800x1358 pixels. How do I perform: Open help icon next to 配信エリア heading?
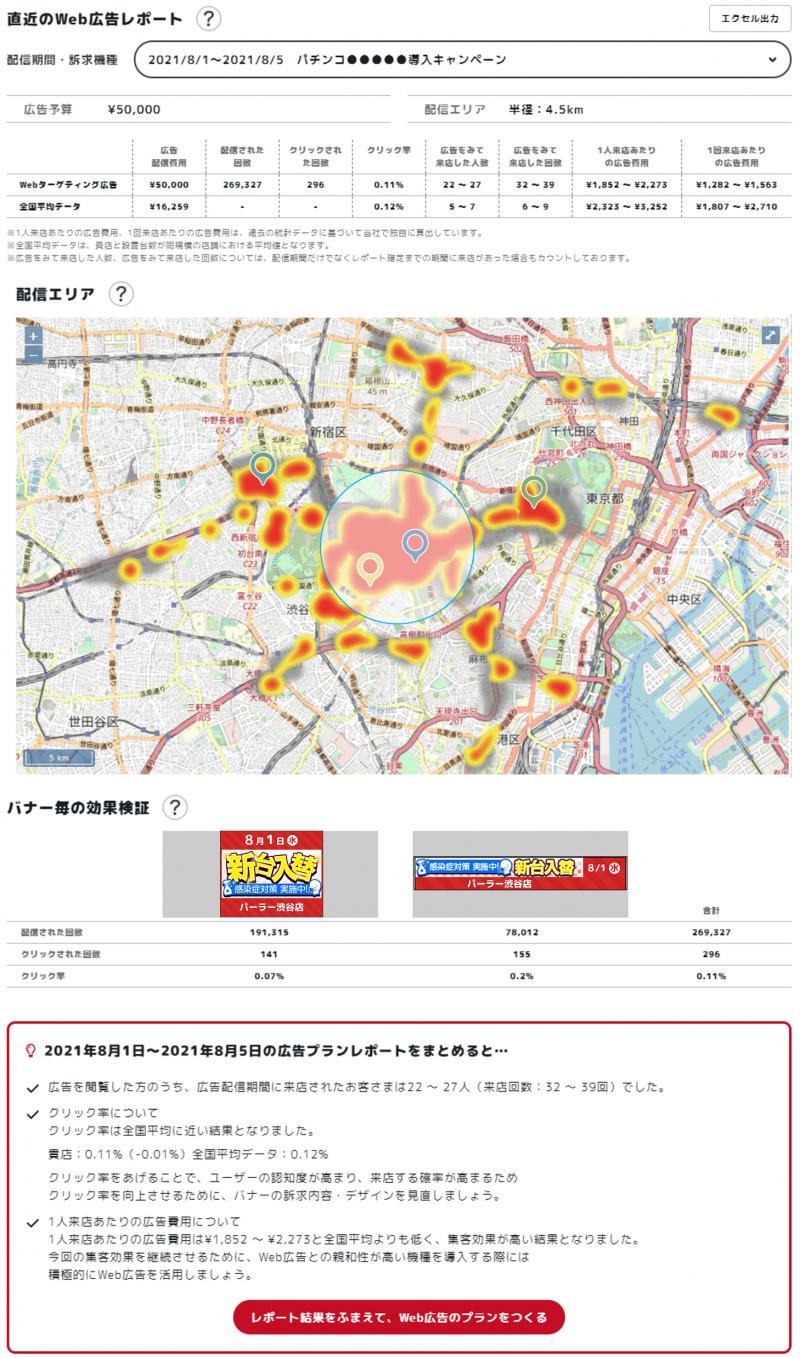(120, 294)
